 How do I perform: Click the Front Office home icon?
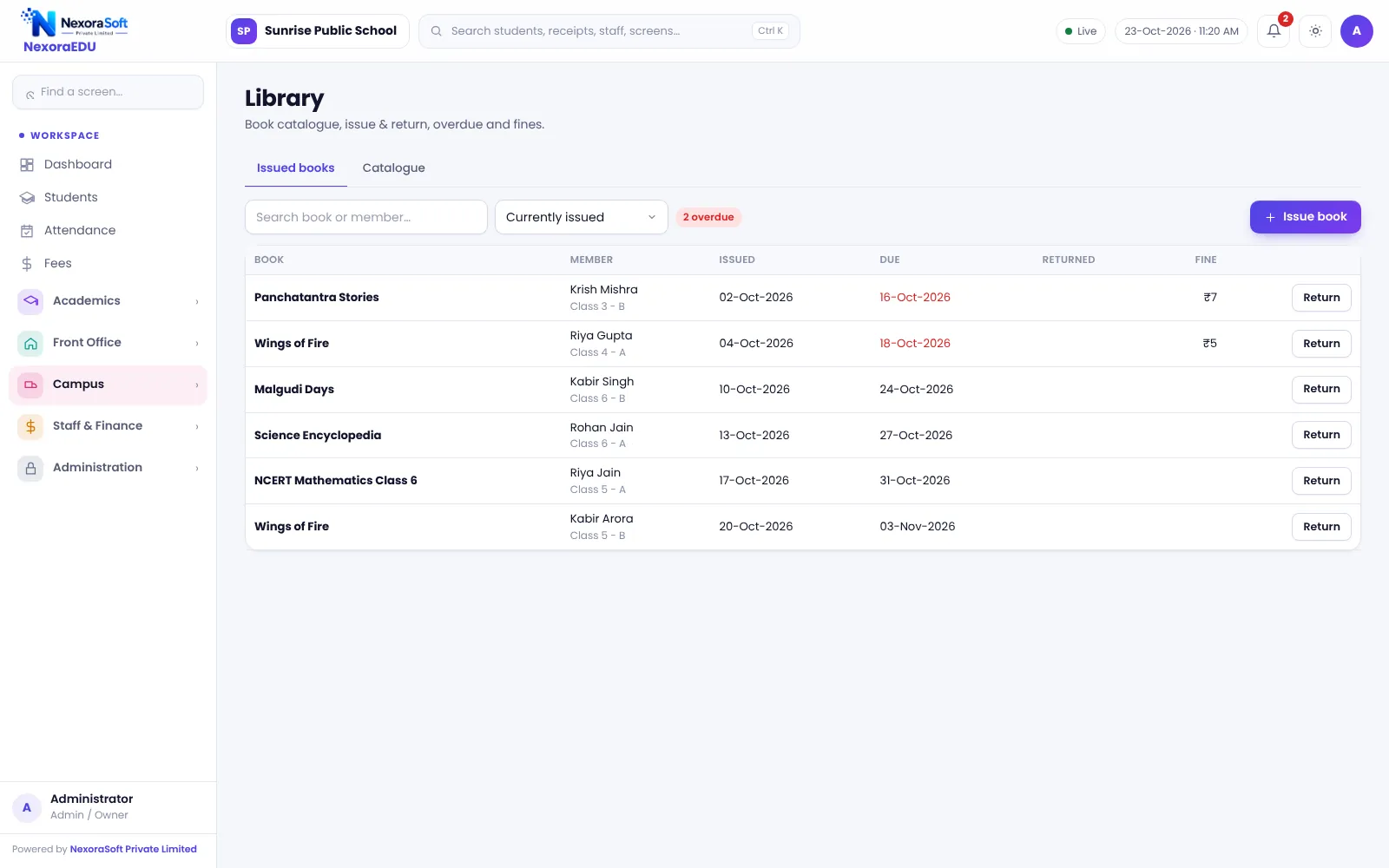point(30,343)
